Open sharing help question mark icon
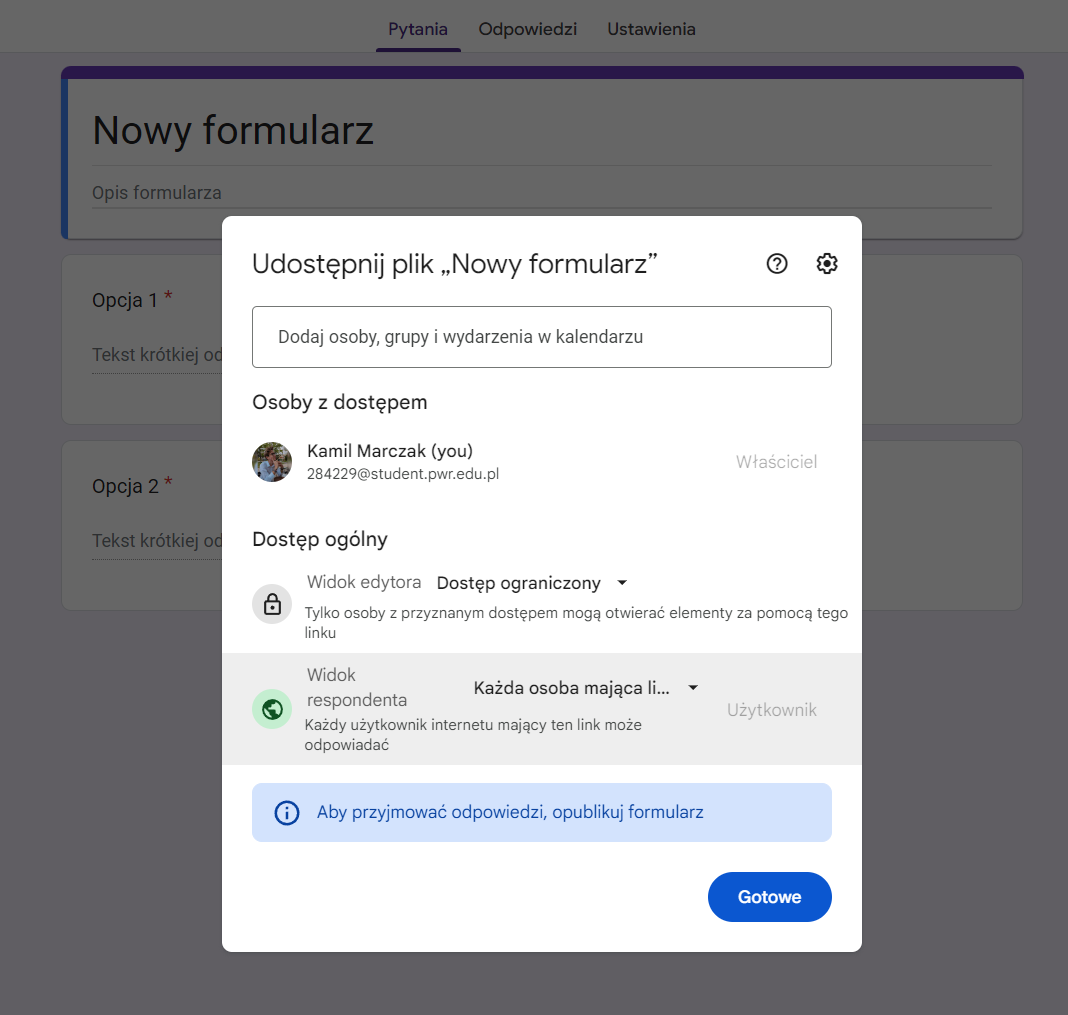Viewport: 1068px width, 1015px height. (x=777, y=263)
